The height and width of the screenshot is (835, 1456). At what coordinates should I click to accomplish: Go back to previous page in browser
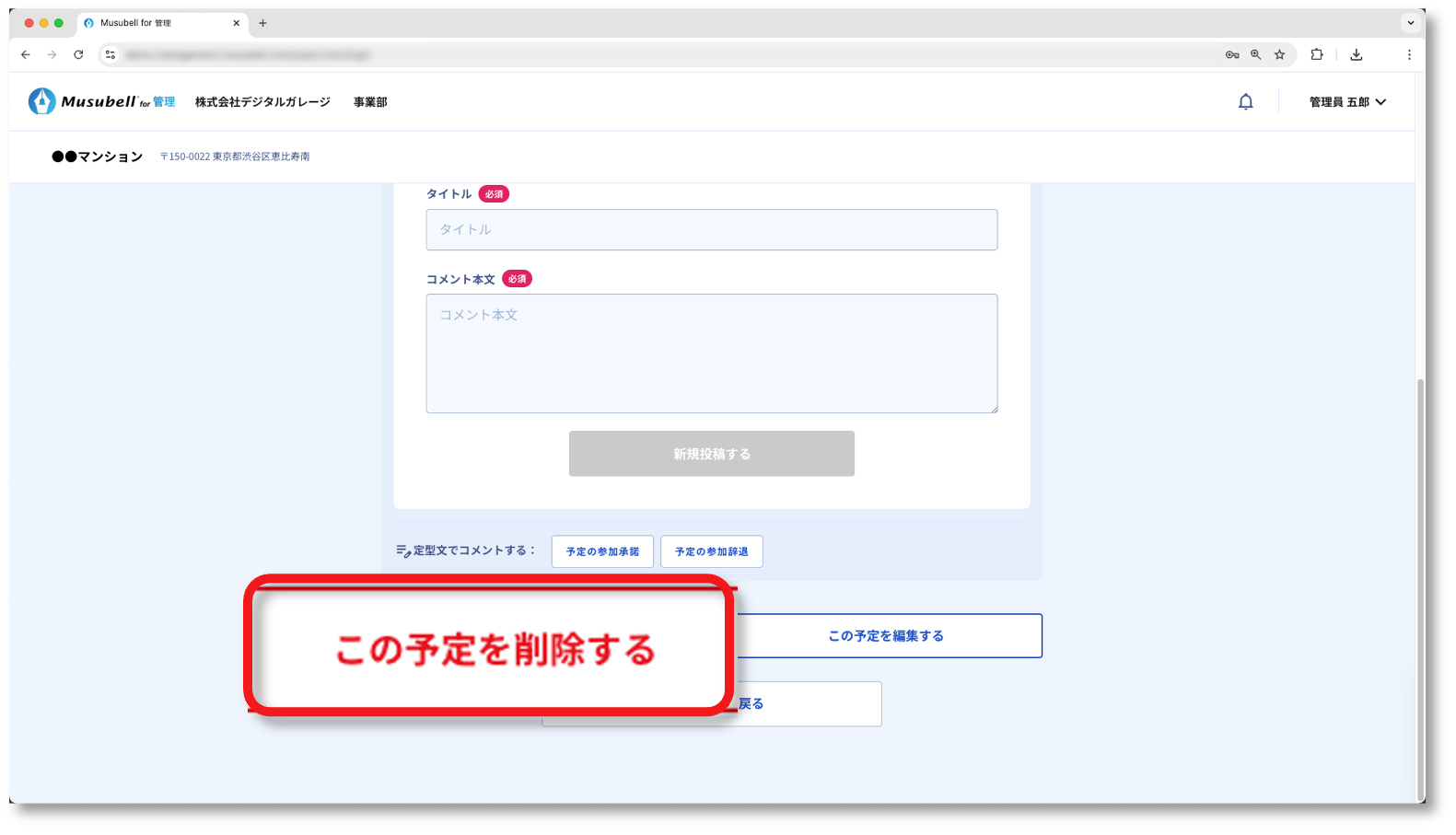pos(26,55)
